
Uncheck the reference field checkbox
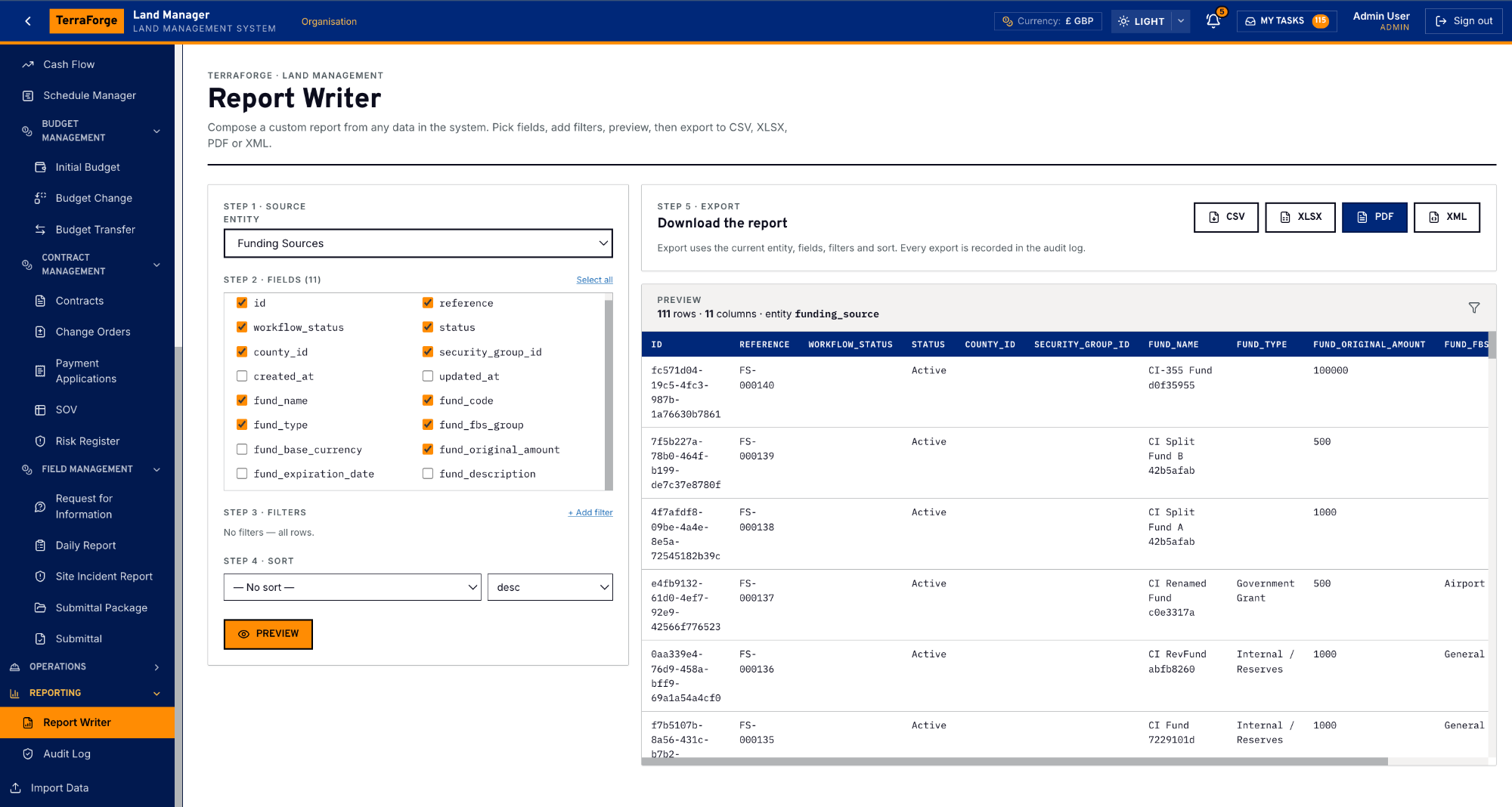(428, 303)
